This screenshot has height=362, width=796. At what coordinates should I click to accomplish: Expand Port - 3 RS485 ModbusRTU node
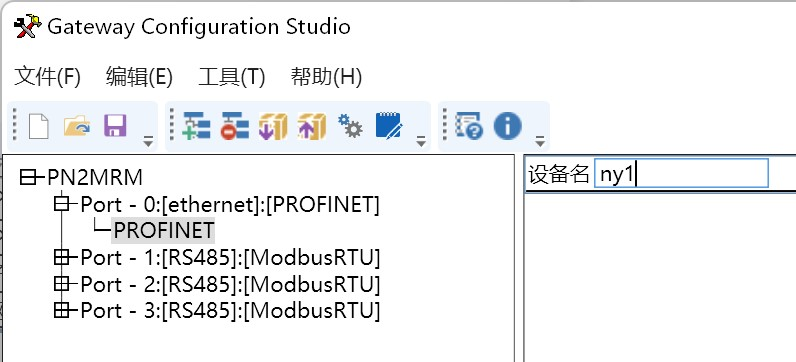pyautogui.click(x=61, y=310)
